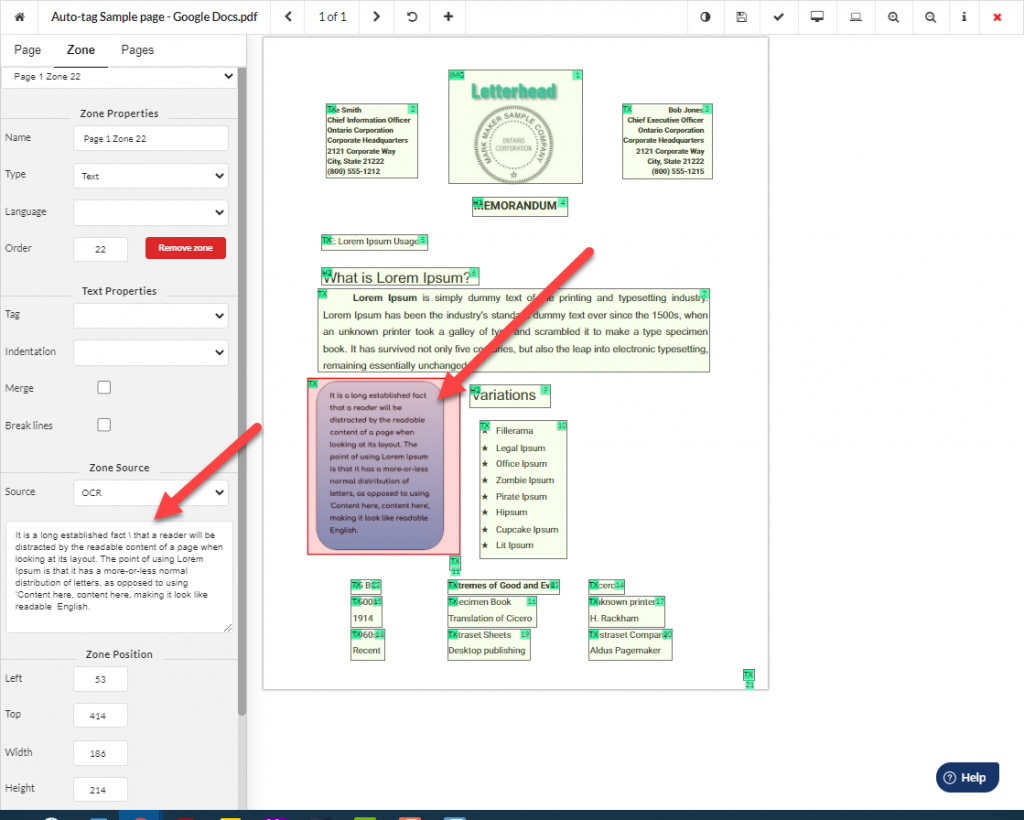Fit view using the monitor icon
Image resolution: width=1024 pixels, height=820 pixels.
(x=816, y=17)
